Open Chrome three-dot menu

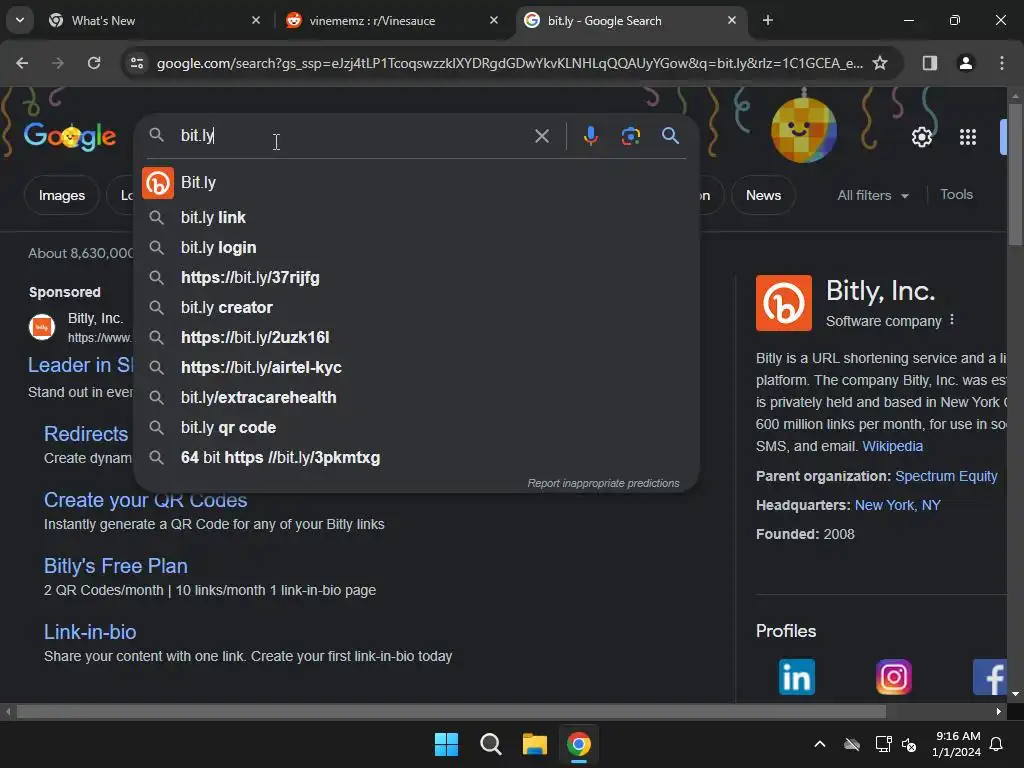coord(1001,63)
